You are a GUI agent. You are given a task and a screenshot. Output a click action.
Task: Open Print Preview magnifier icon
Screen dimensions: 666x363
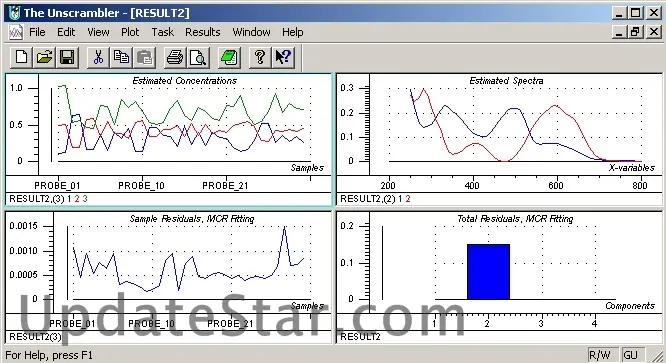tap(198, 57)
